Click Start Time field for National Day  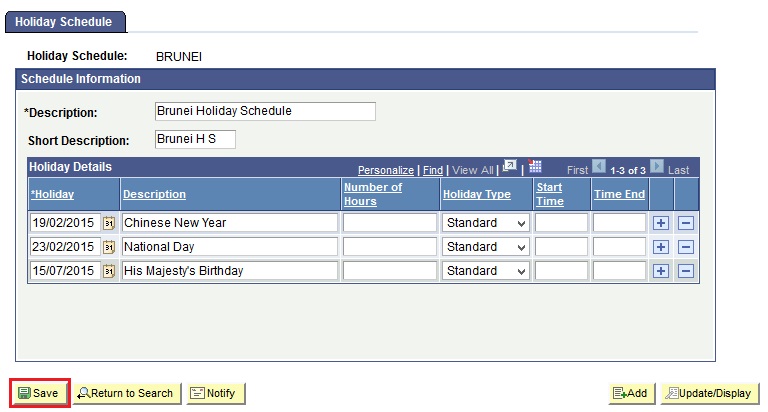(x=561, y=247)
